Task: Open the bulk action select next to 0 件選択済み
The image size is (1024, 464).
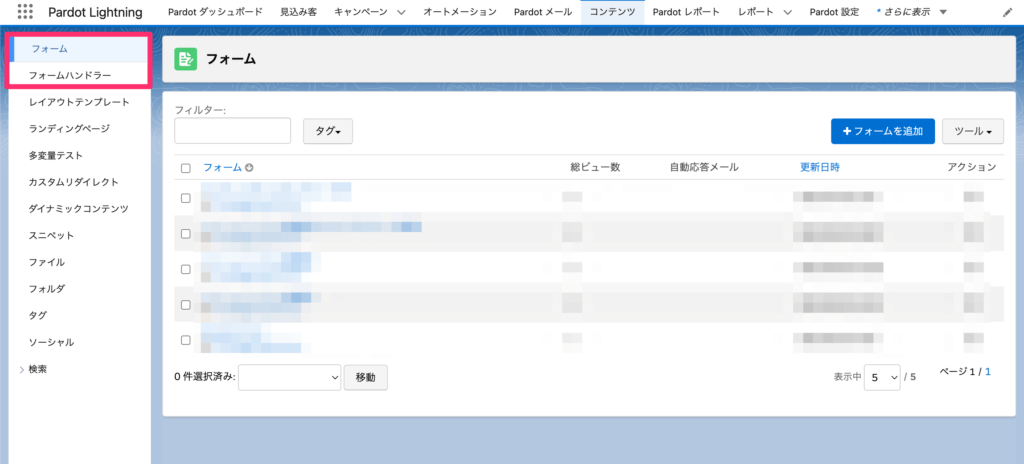Action: tap(289, 377)
